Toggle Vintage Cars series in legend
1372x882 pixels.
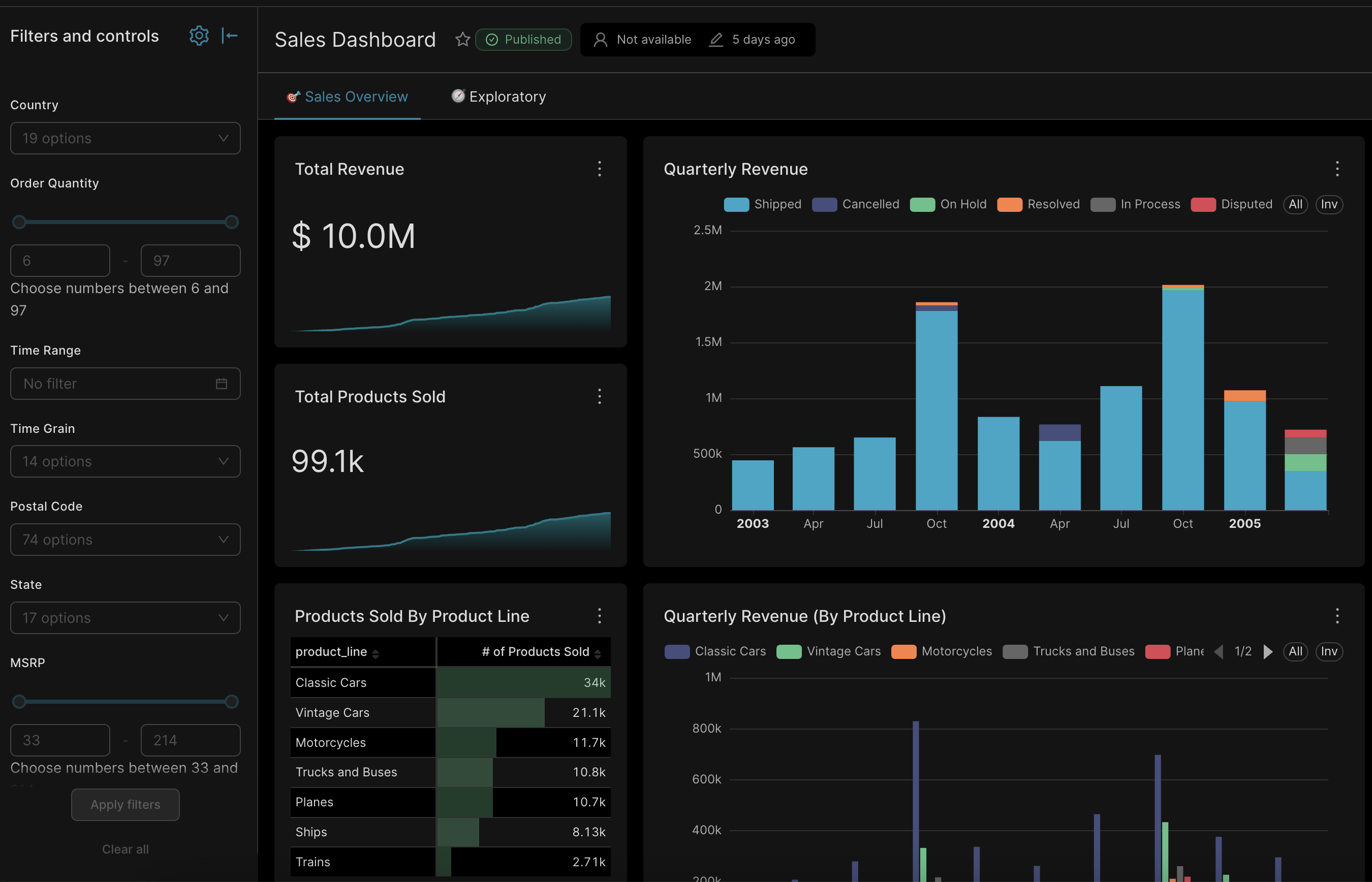pos(828,652)
